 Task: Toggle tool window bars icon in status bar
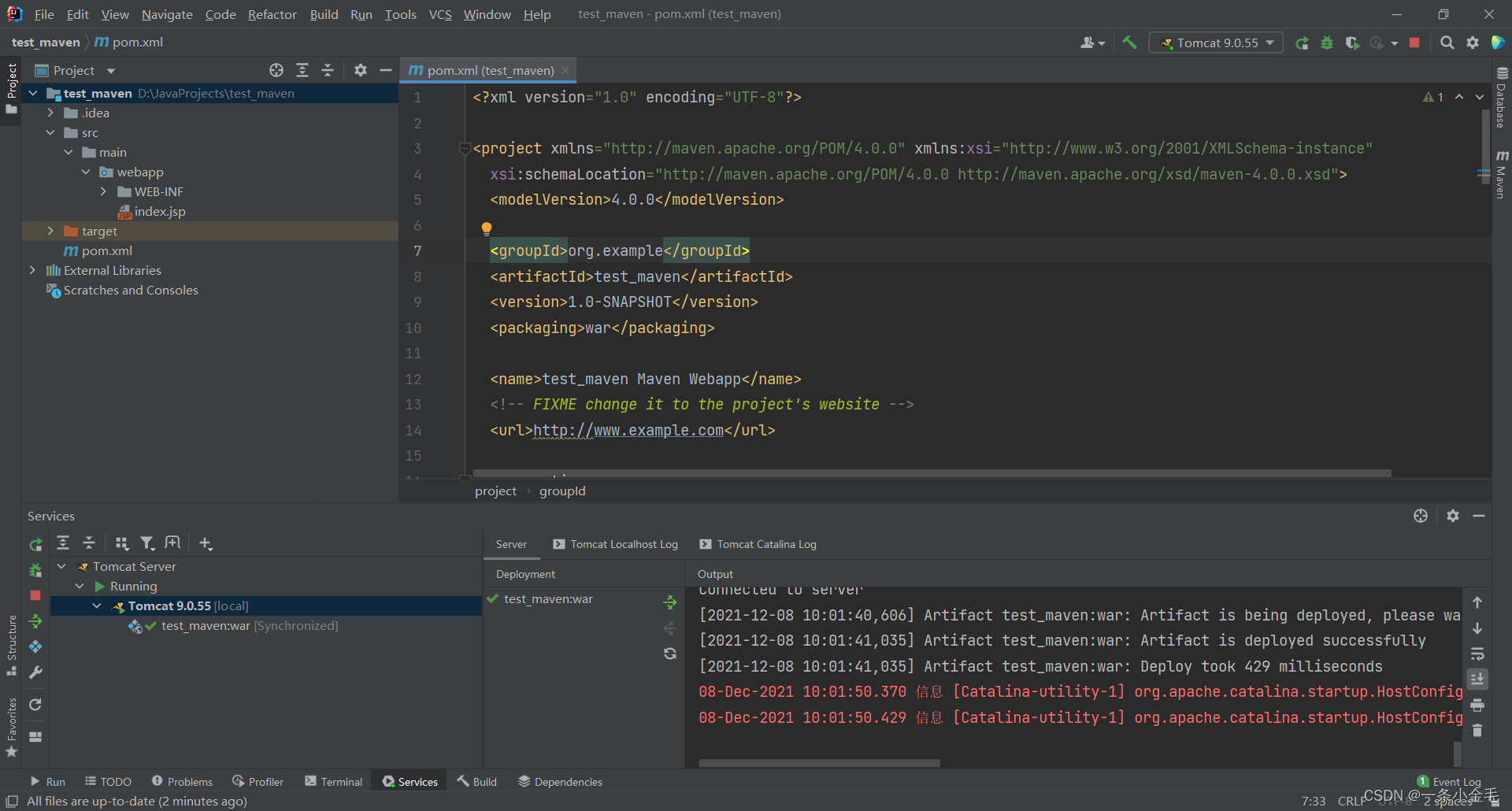pos(12,801)
